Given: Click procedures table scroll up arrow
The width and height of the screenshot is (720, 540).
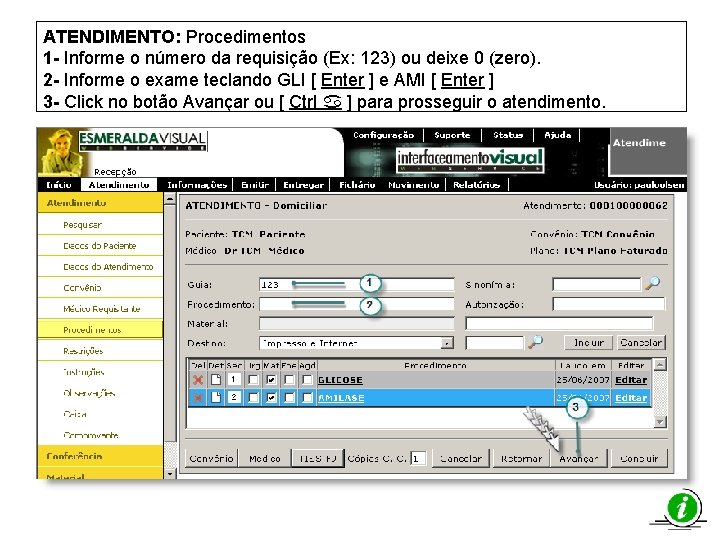Looking at the screenshot, I should (x=659, y=365).
